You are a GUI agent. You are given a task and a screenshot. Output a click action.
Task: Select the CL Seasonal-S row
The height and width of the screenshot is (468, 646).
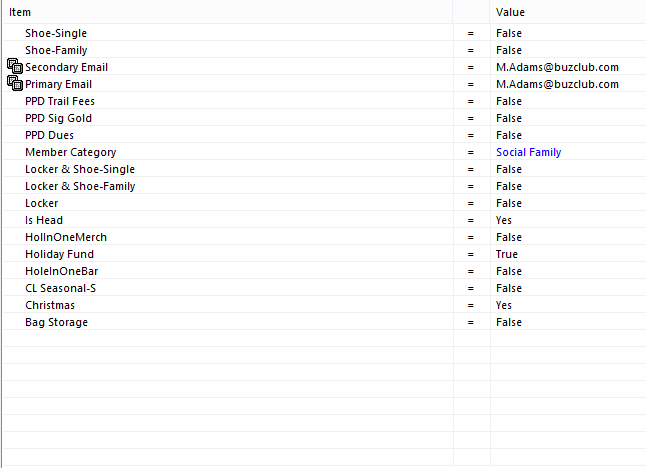coord(61,288)
